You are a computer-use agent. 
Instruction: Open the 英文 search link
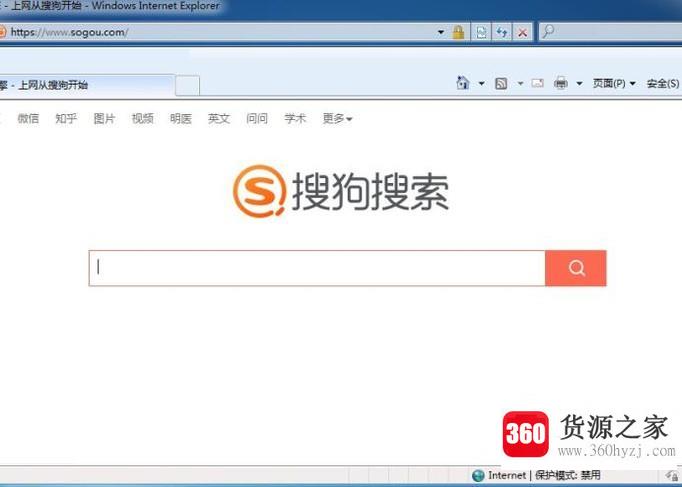219,118
